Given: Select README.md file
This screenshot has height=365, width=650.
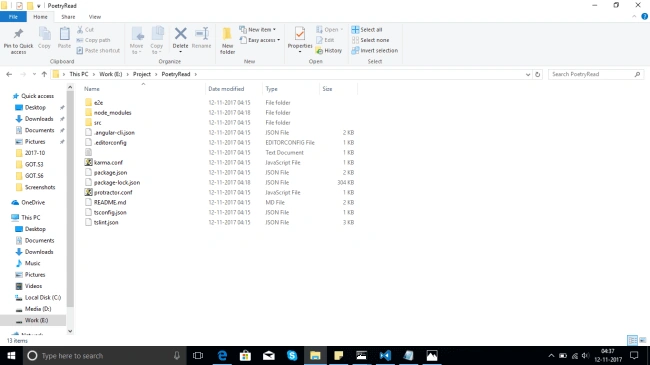Looking at the screenshot, I should (110, 202).
